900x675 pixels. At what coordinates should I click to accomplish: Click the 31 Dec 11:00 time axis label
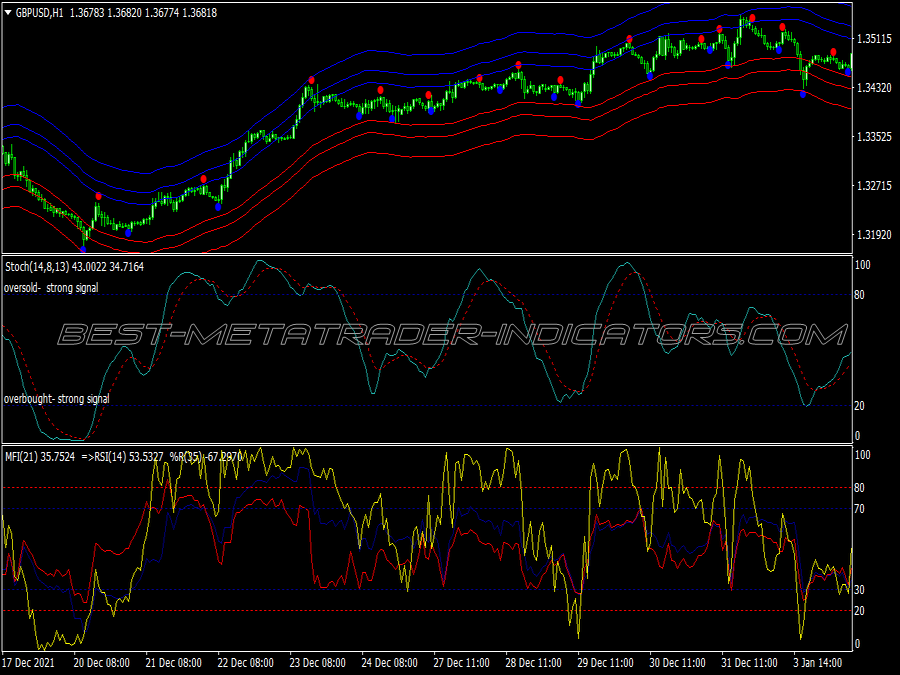pos(750,663)
